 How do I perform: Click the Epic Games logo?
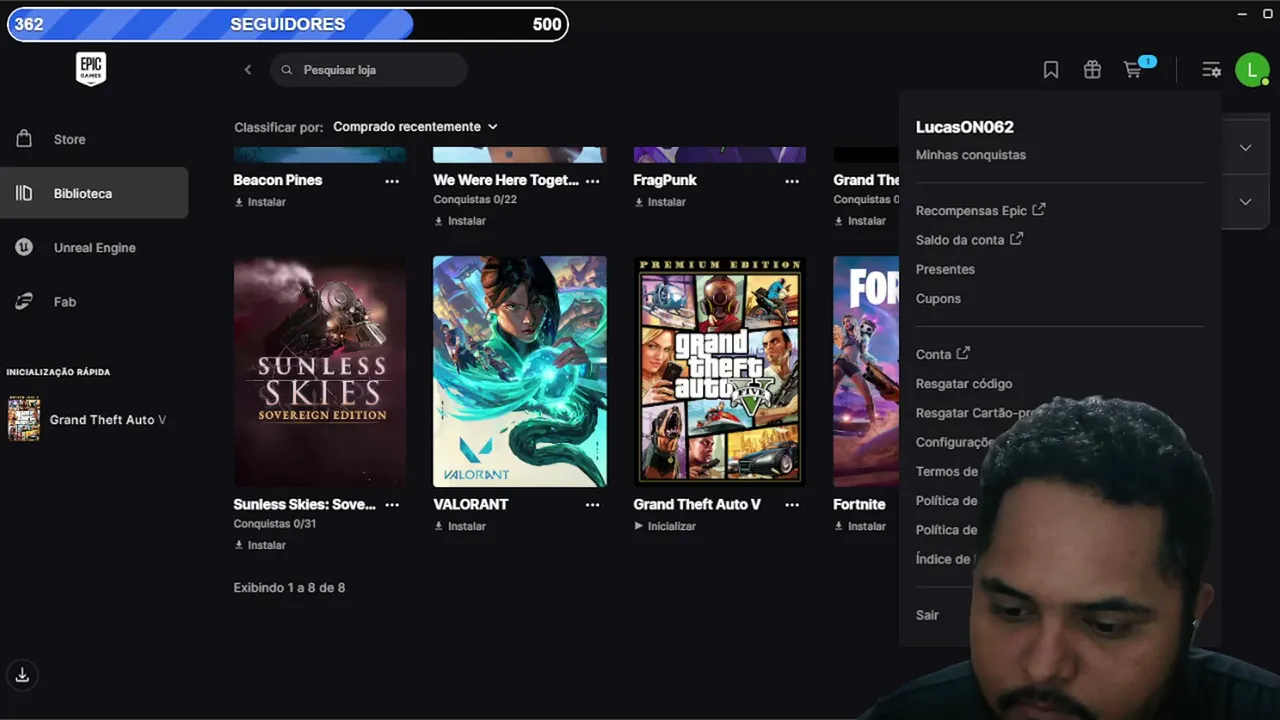tap(91, 69)
